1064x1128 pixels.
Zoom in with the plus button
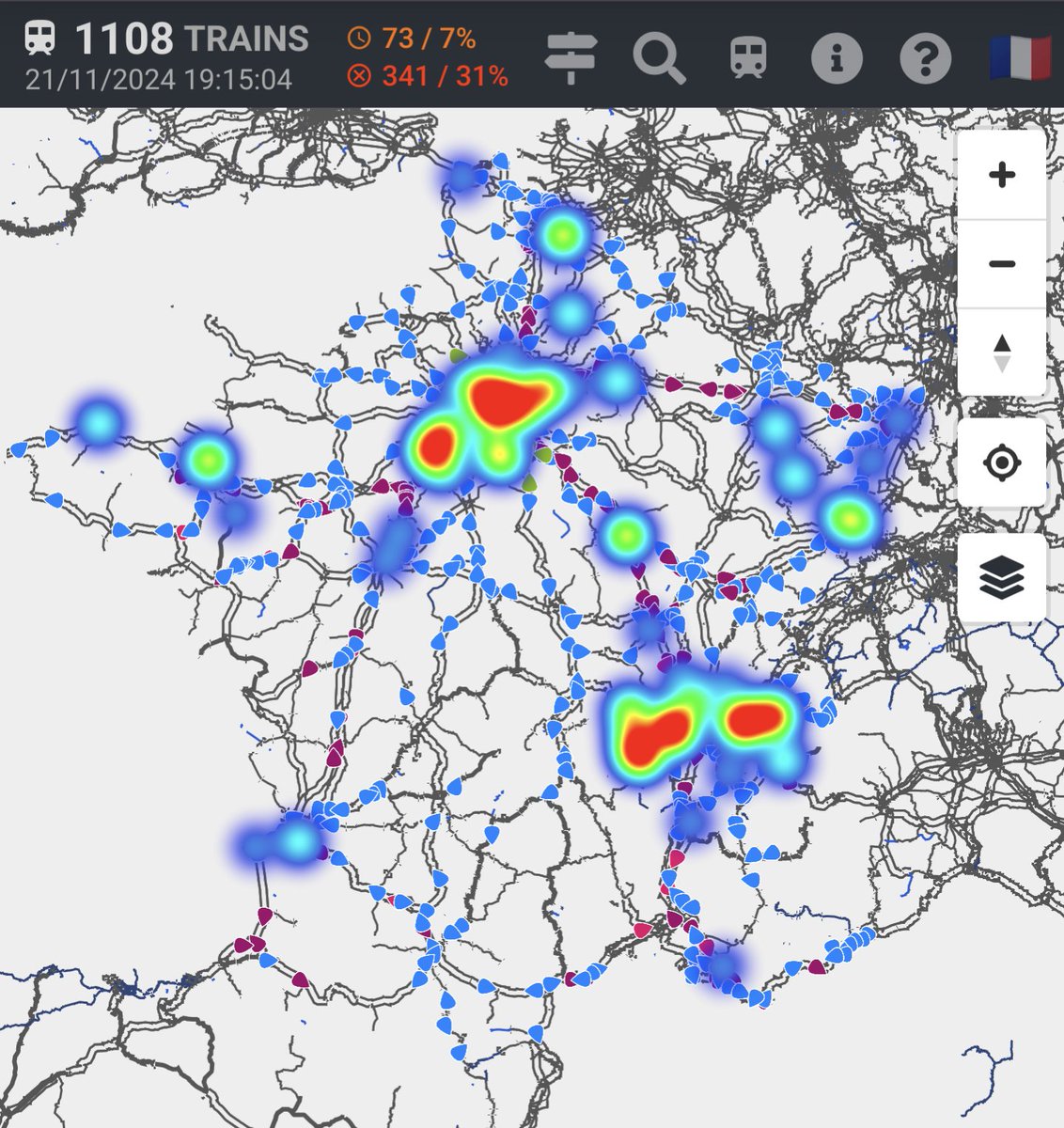pos(1001,174)
